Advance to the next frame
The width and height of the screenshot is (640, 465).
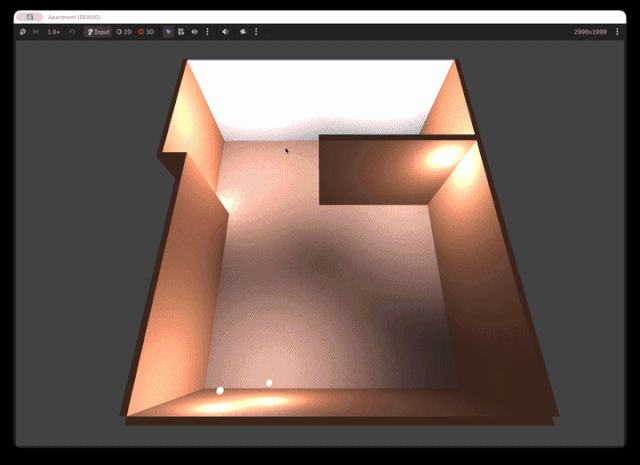click(36, 32)
